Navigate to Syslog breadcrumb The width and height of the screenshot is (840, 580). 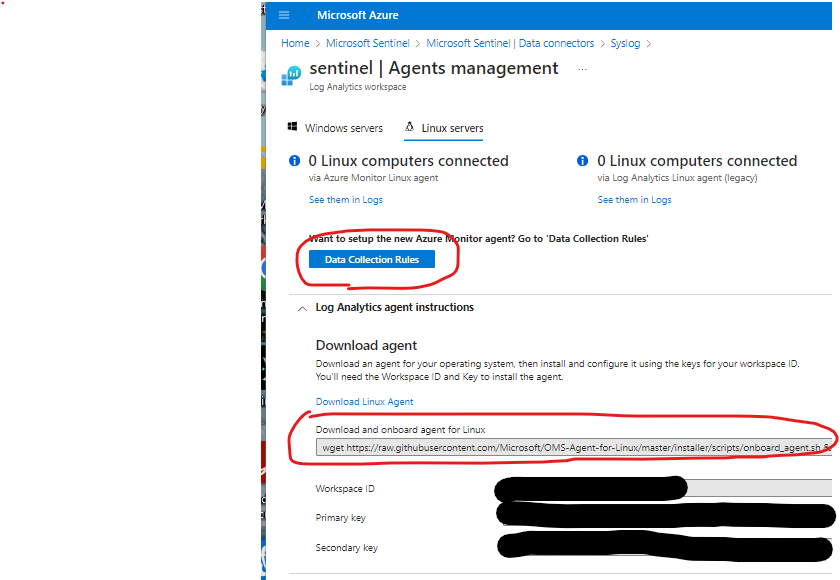point(625,43)
